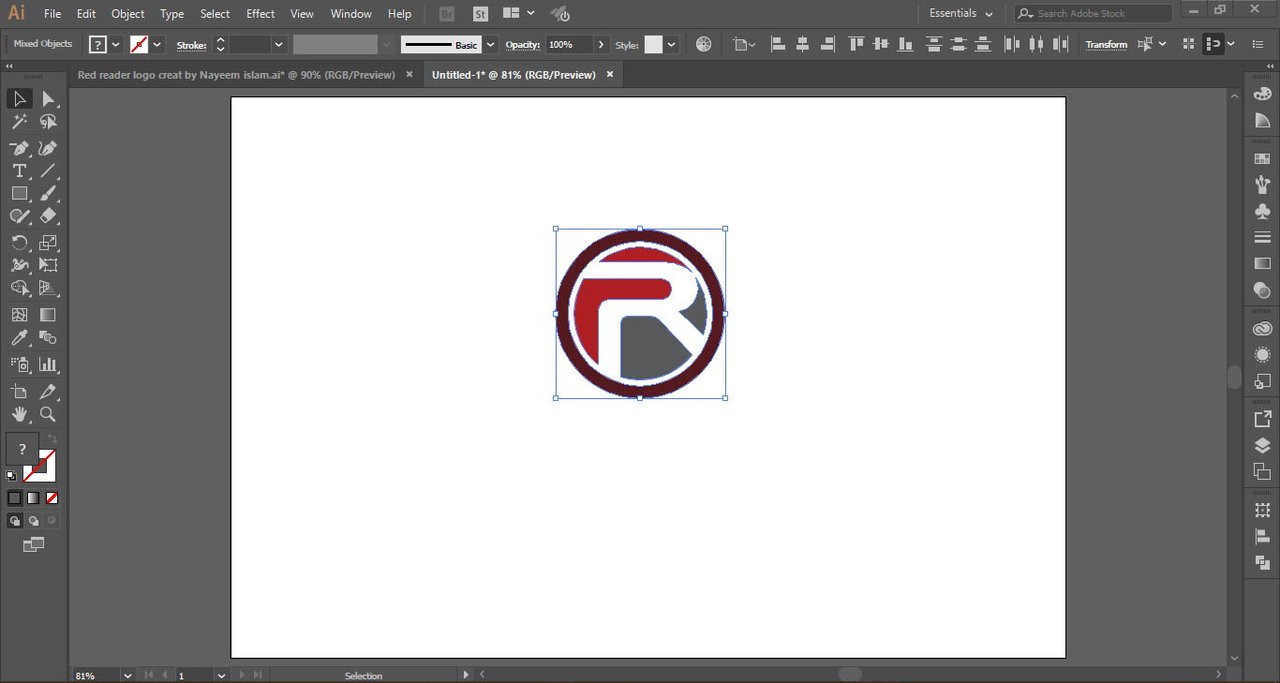Select the Eyedropper tool
Image resolution: width=1280 pixels, height=683 pixels.
point(19,339)
